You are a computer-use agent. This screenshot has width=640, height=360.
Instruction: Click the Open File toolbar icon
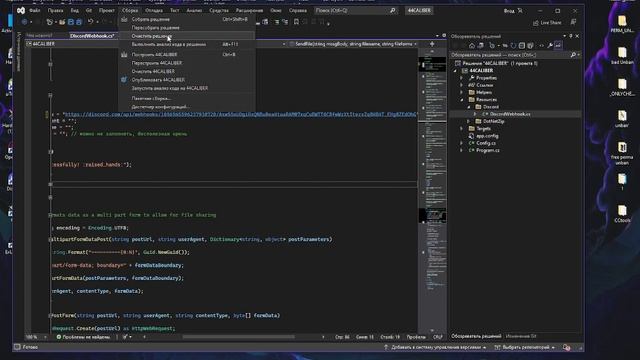tap(62, 22)
